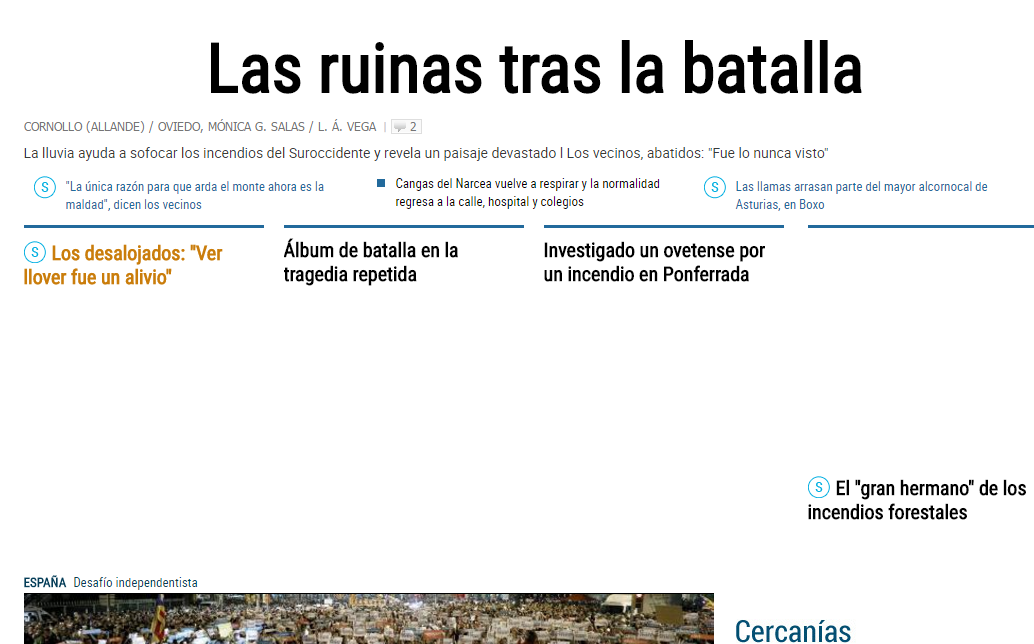Open author link L. Á. Vega
The width and height of the screenshot is (1034, 644).
(347, 127)
